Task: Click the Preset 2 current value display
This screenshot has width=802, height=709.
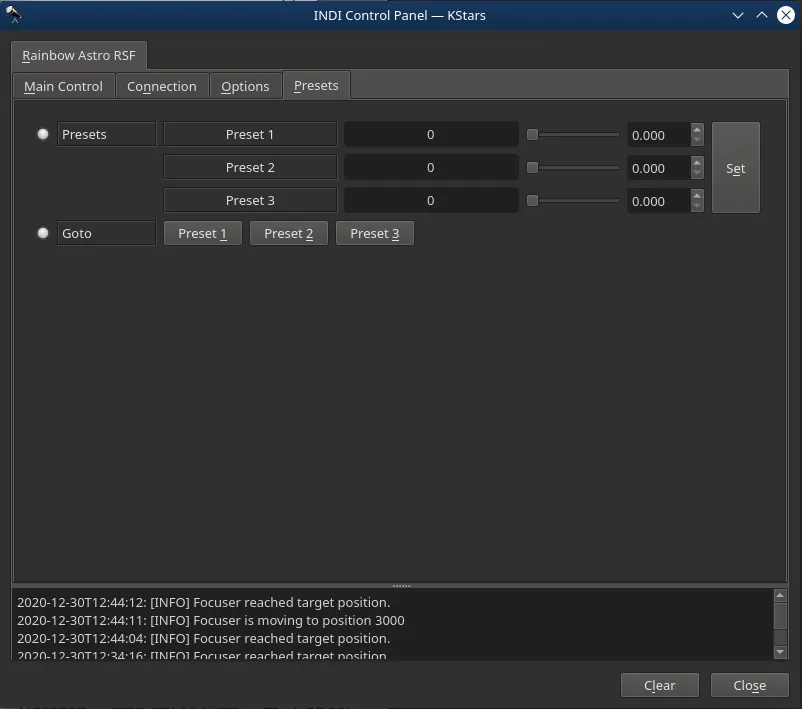Action: [x=431, y=167]
